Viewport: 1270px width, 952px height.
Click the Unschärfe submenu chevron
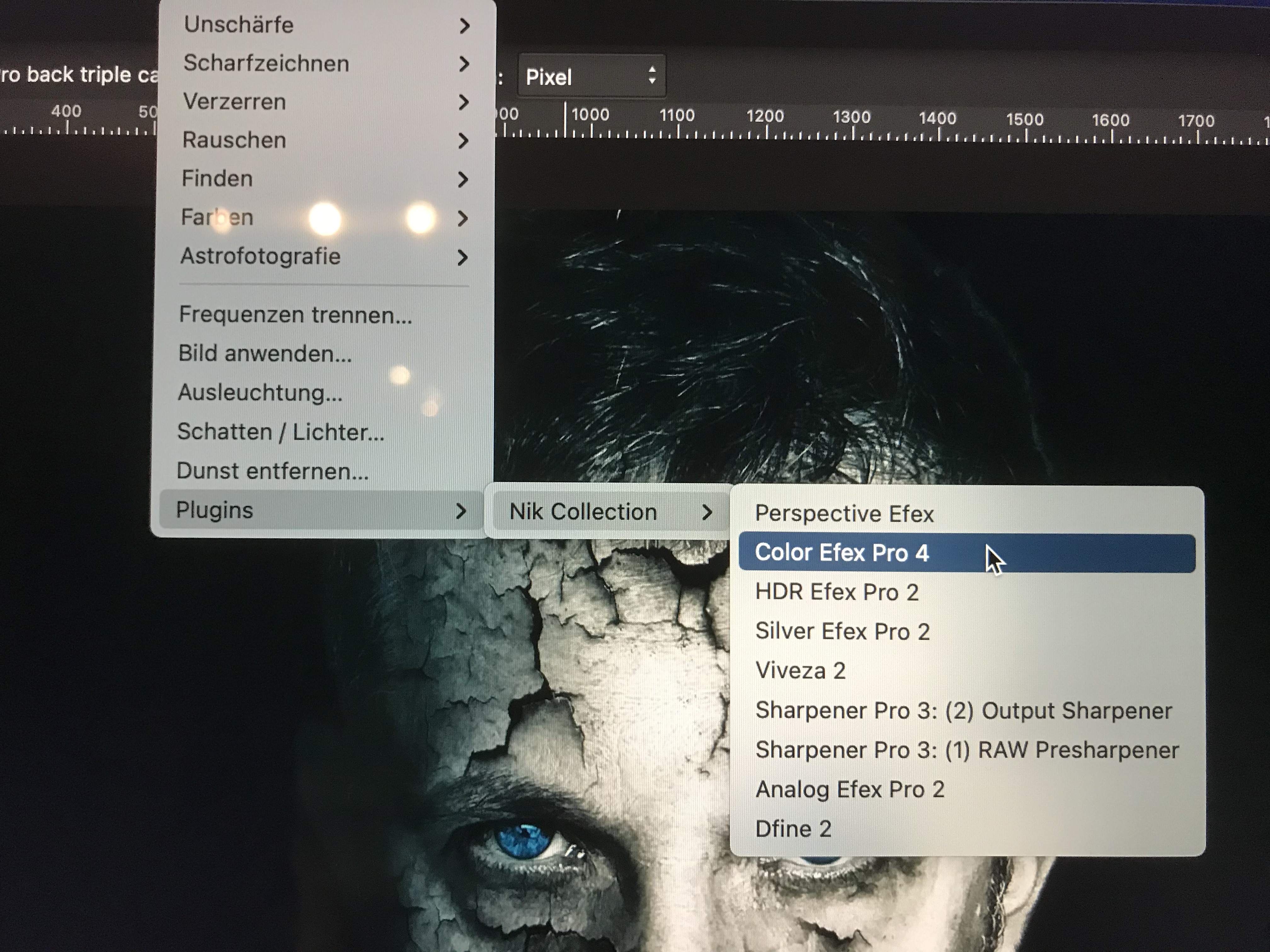(465, 26)
